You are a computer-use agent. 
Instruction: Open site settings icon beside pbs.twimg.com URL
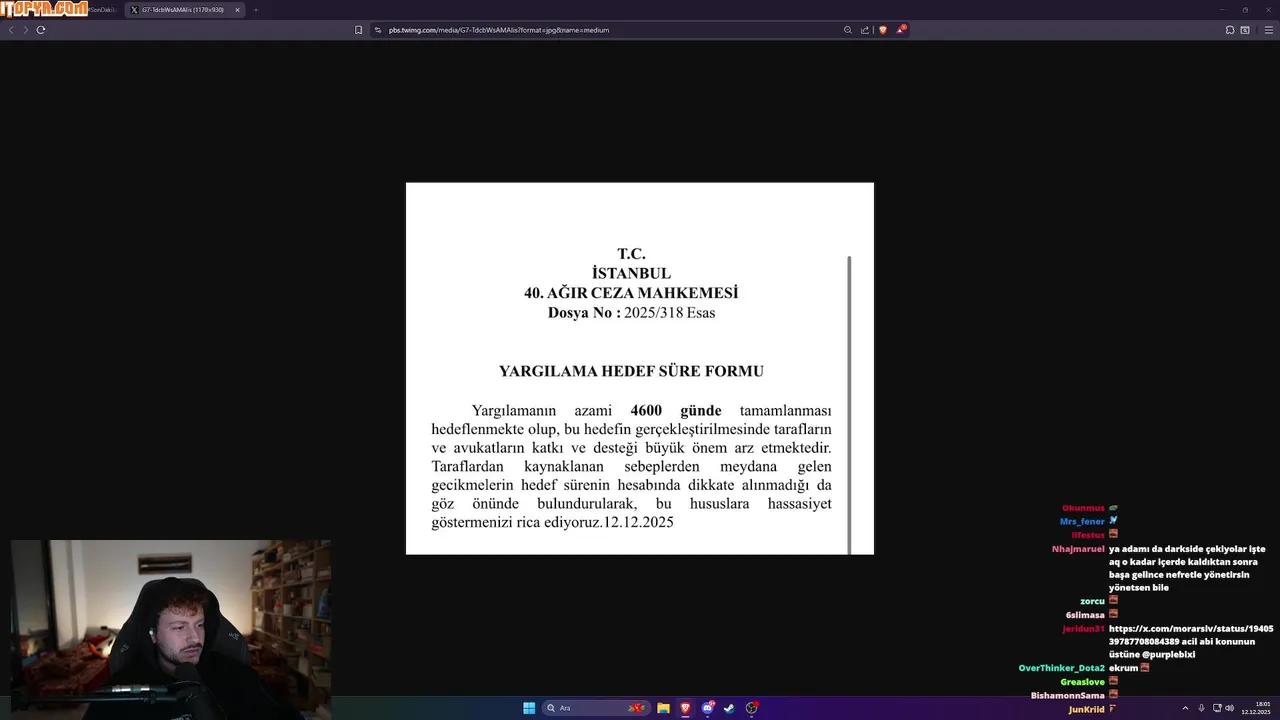pyautogui.click(x=378, y=30)
